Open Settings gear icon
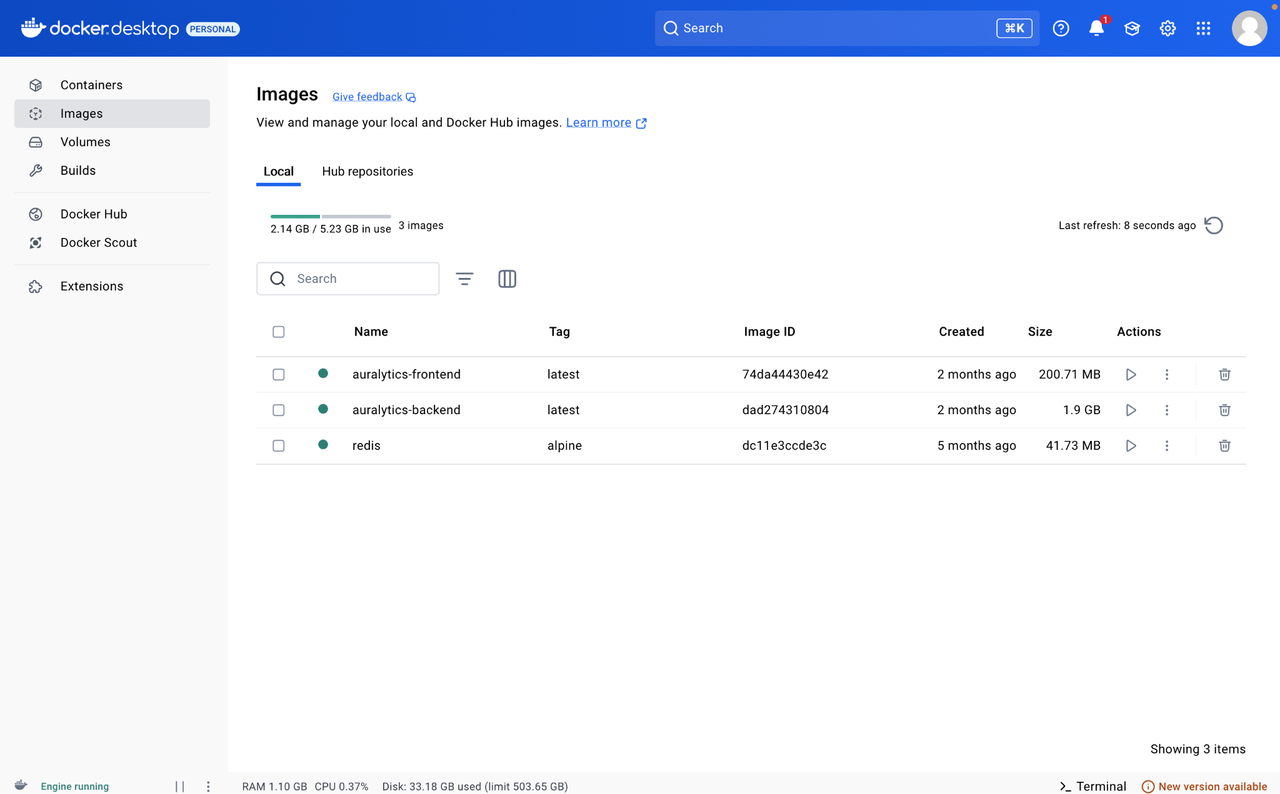The image size is (1280, 794). click(1168, 28)
